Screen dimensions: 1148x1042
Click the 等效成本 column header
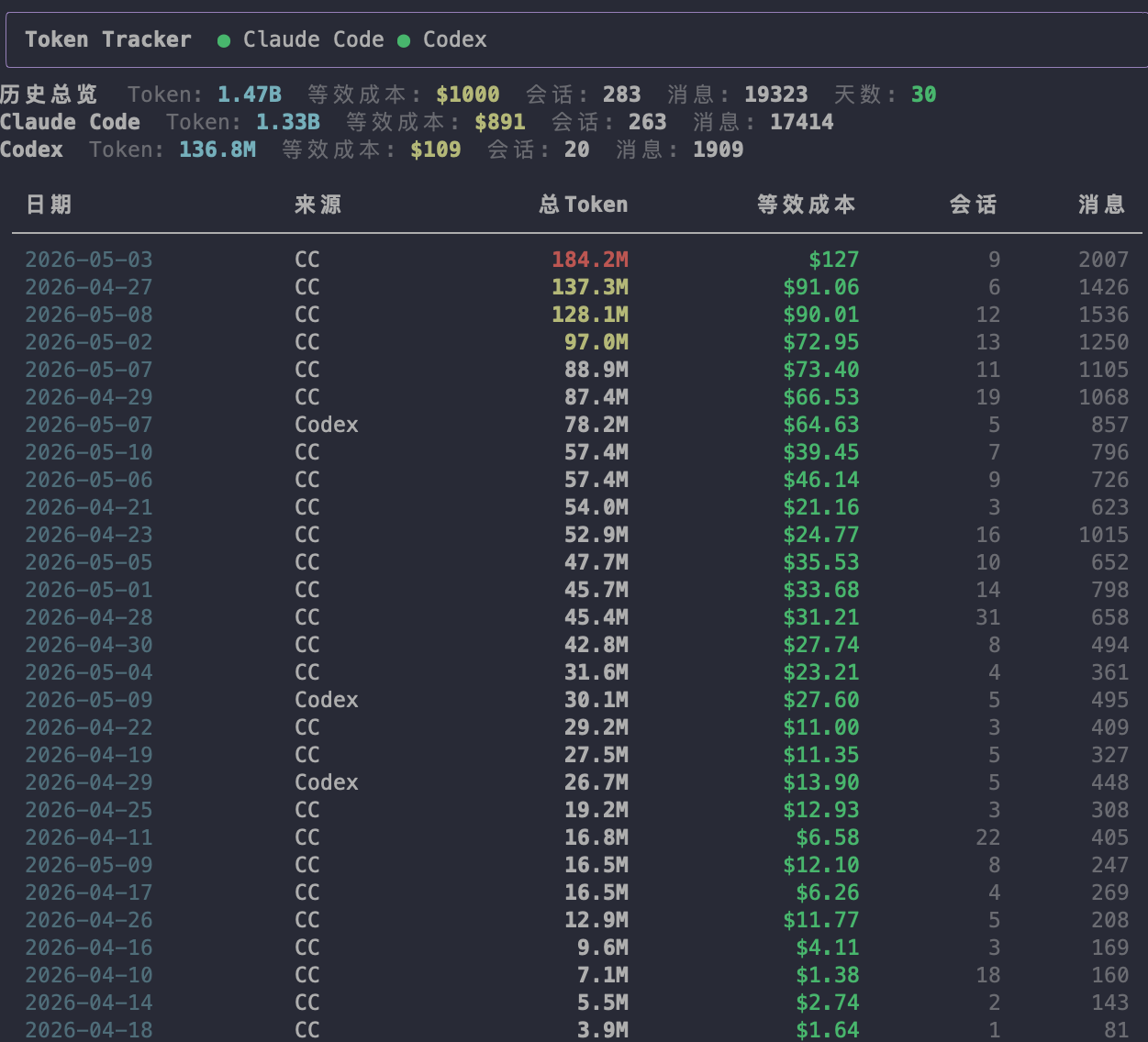coord(807,205)
